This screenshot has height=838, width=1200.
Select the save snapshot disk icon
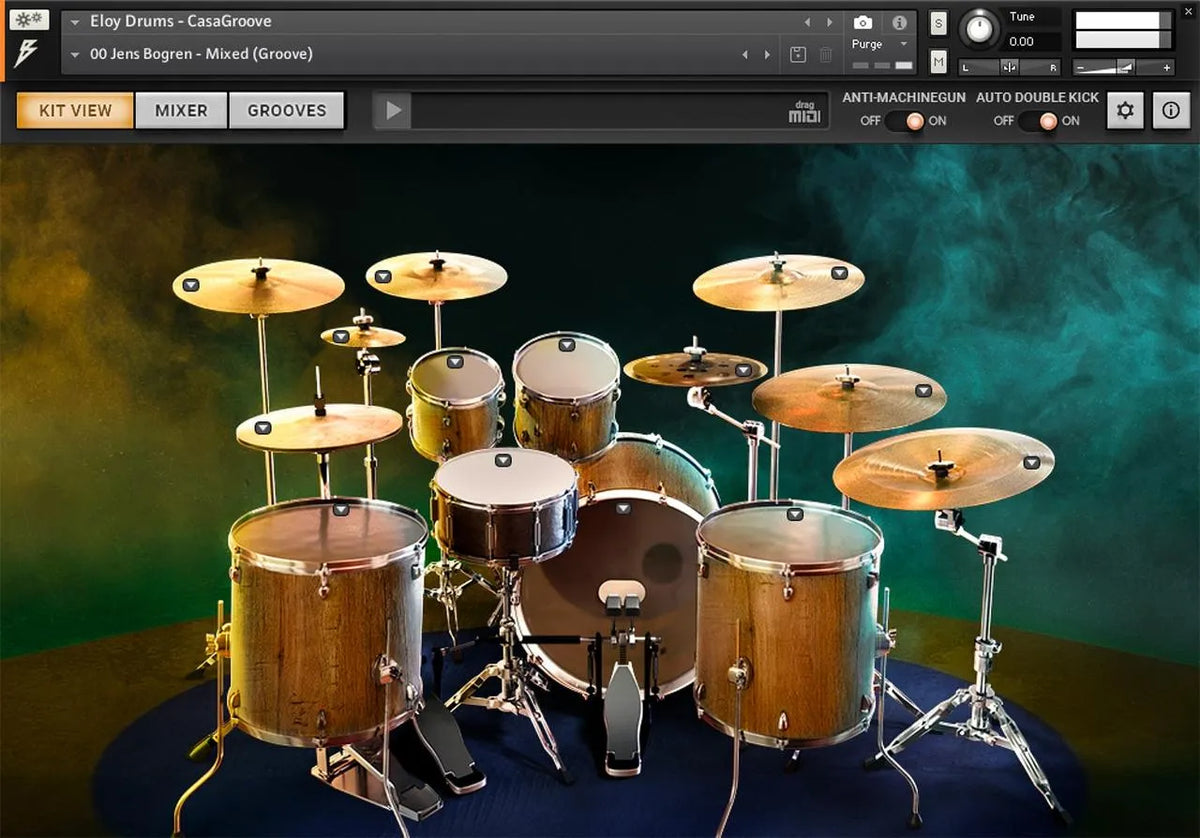(798, 57)
